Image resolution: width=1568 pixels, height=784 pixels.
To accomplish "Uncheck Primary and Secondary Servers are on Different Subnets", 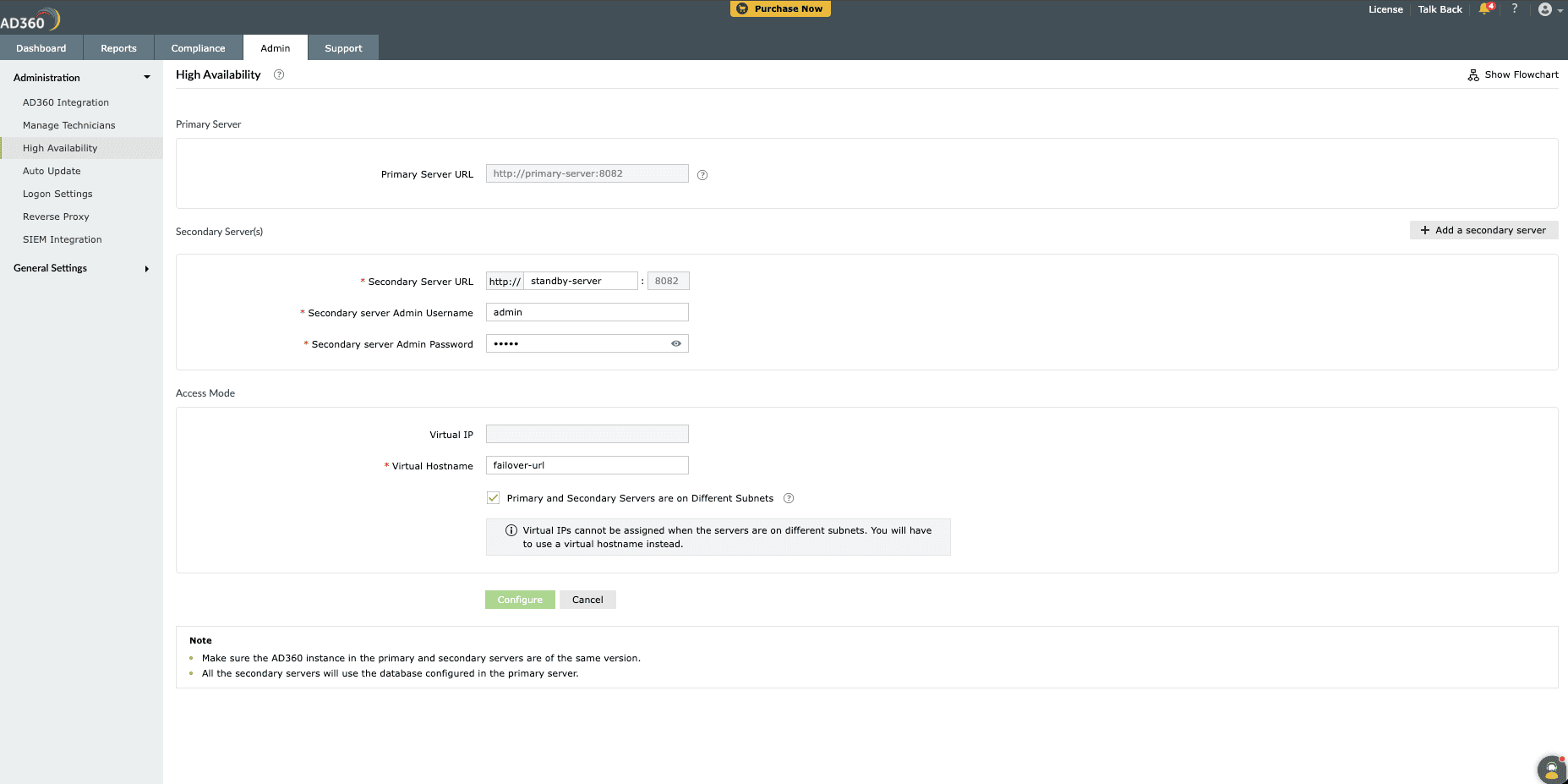I will pyautogui.click(x=494, y=498).
